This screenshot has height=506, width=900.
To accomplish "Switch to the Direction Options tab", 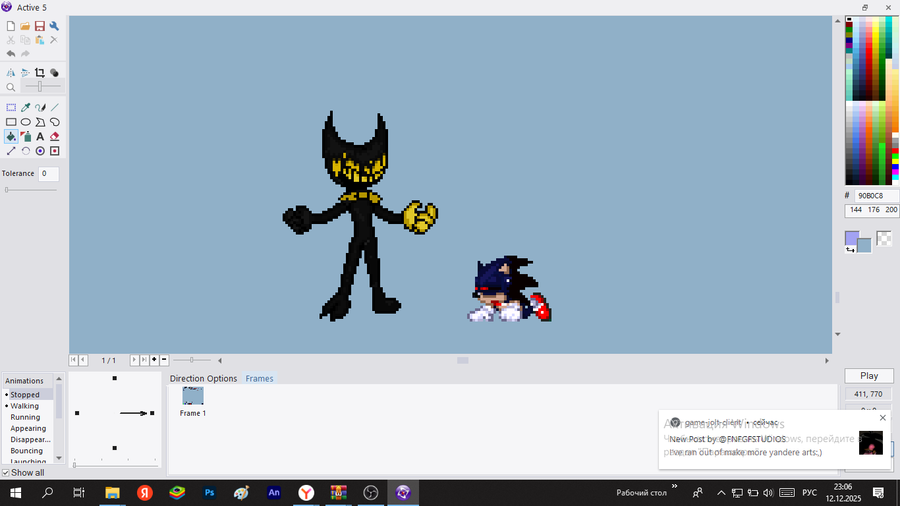I will point(203,379).
